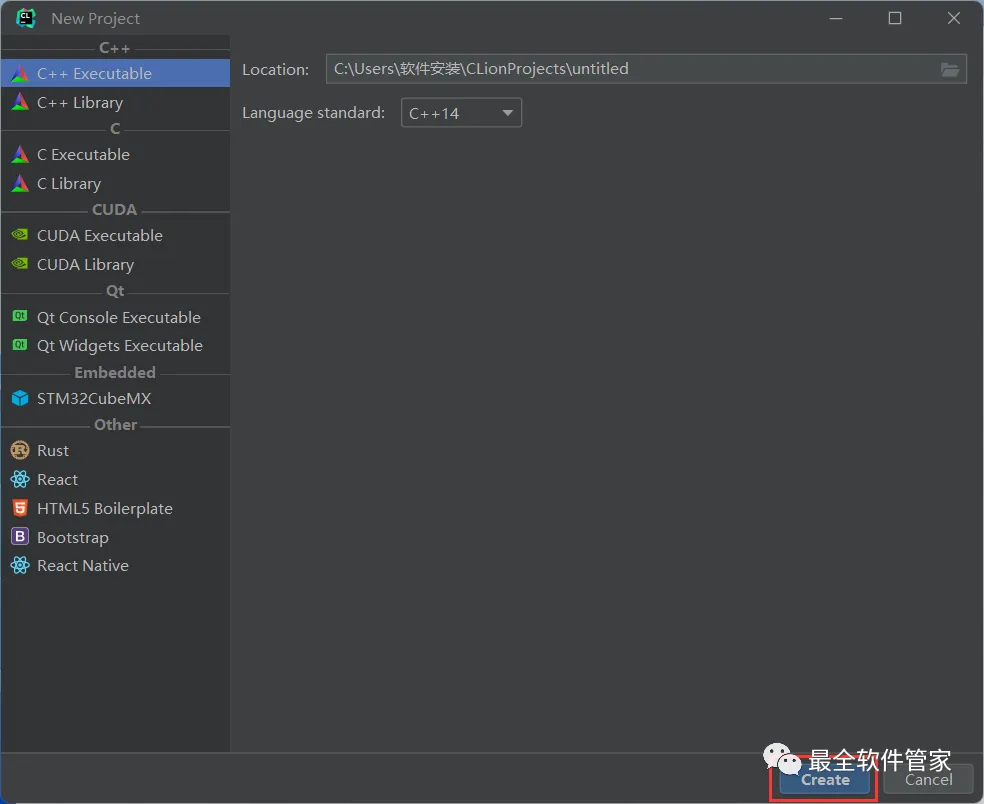Close the New Project dialog
Screen dimensions: 984x804
coord(954,18)
